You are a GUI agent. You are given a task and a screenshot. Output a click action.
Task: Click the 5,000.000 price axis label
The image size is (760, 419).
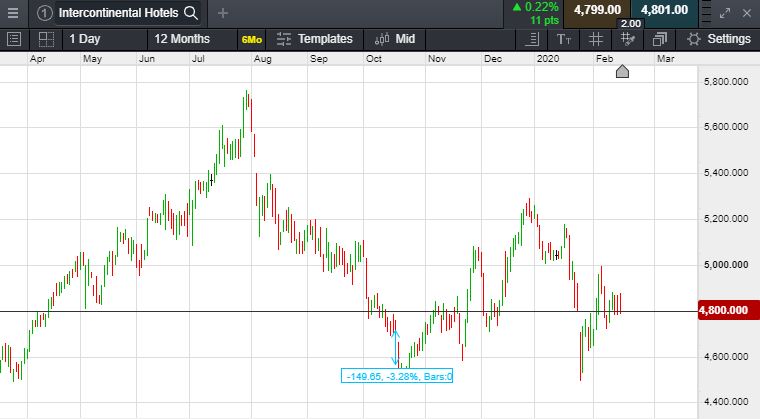click(726, 265)
